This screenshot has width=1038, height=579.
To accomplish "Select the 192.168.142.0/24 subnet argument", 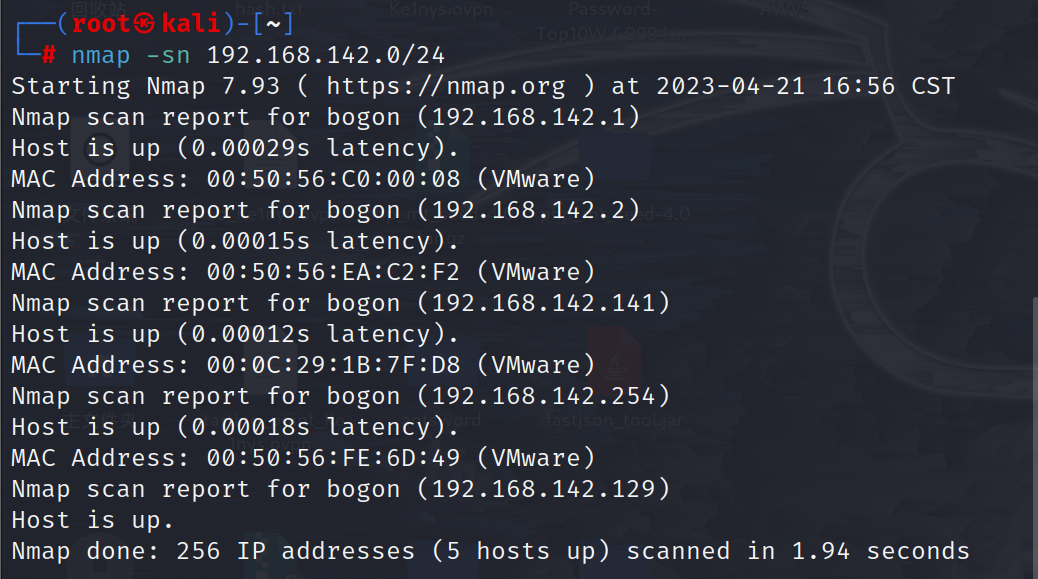I will coord(326,54).
